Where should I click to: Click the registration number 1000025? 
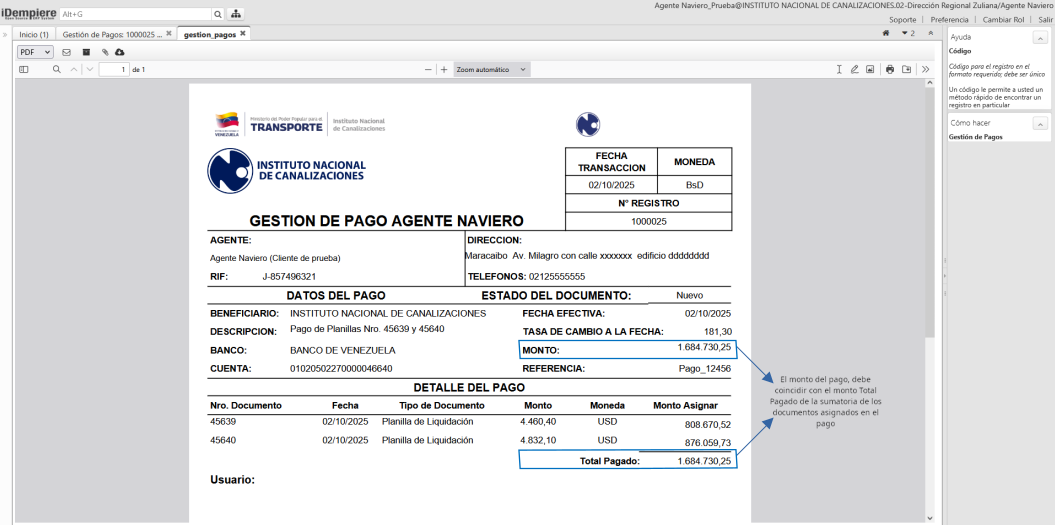tap(649, 221)
